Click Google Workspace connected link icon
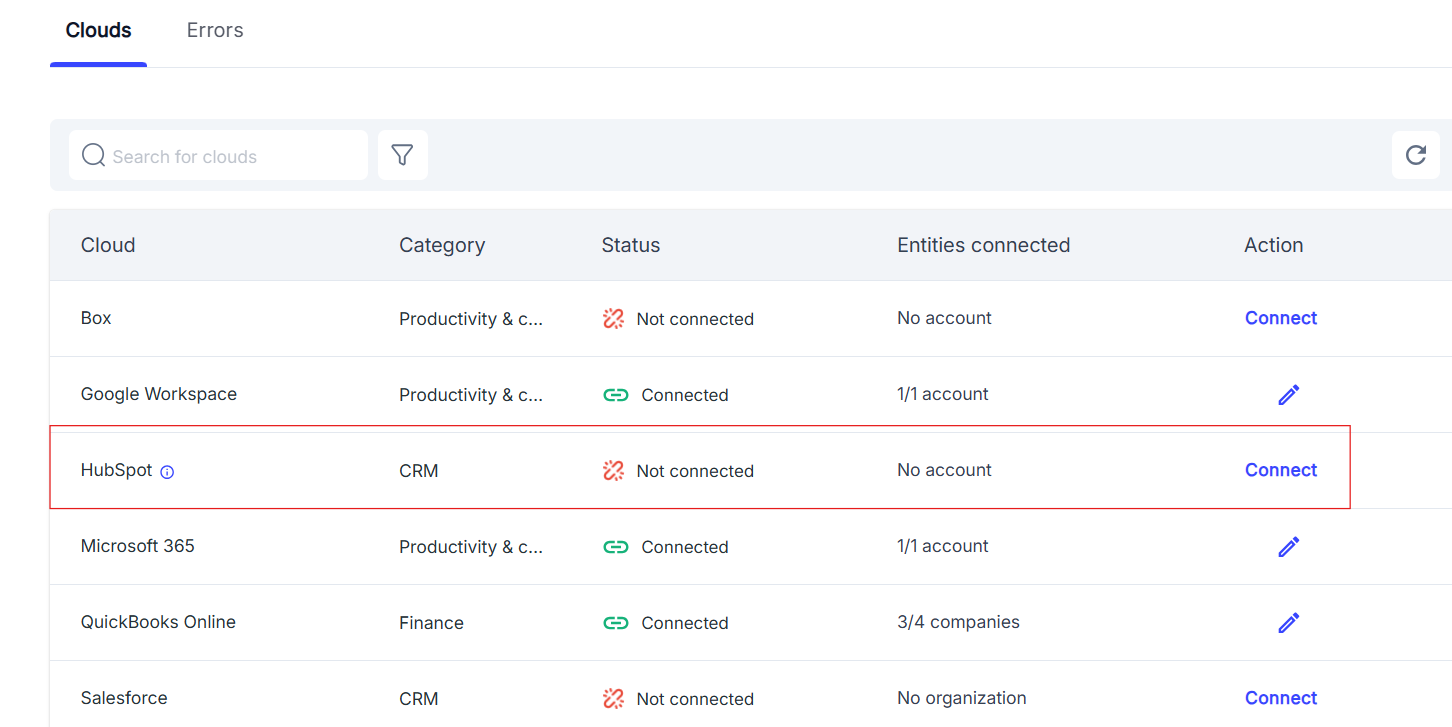 615,395
